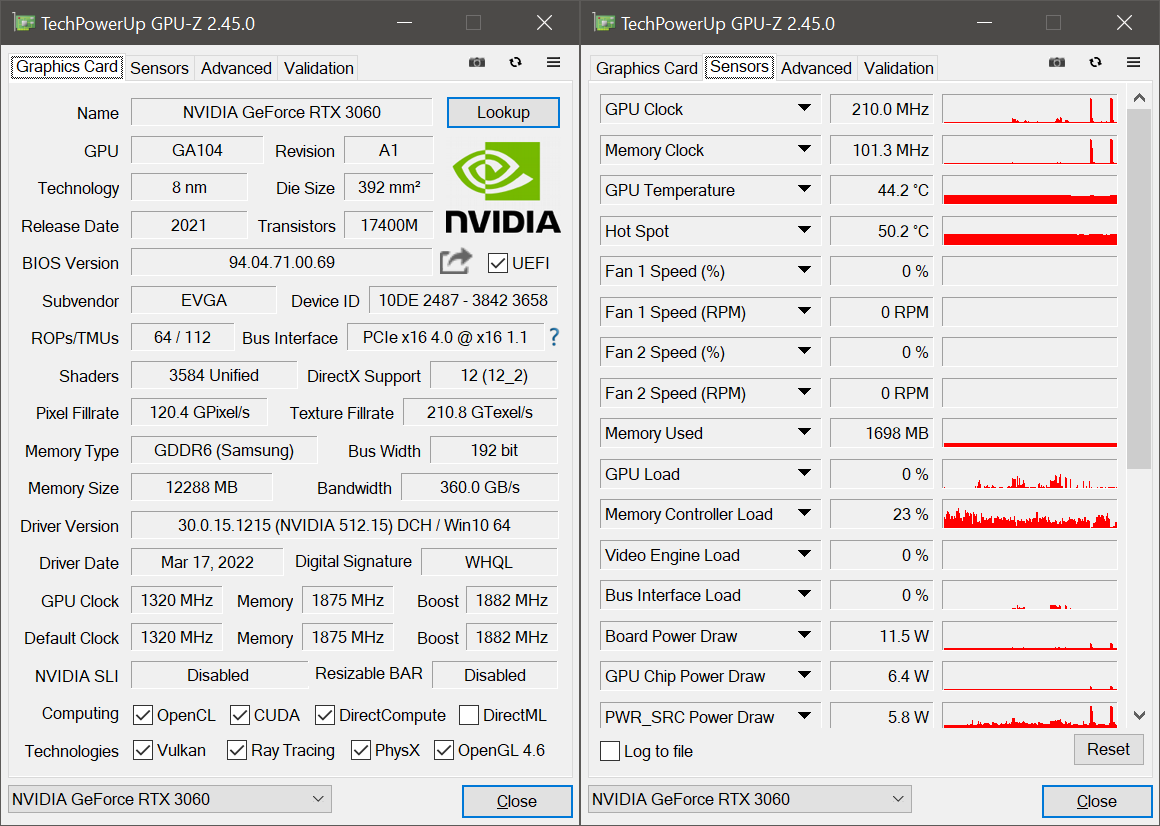The height and width of the screenshot is (826, 1160).
Task: Toggle the Ray Tracing checkbox
Action: pos(237,751)
